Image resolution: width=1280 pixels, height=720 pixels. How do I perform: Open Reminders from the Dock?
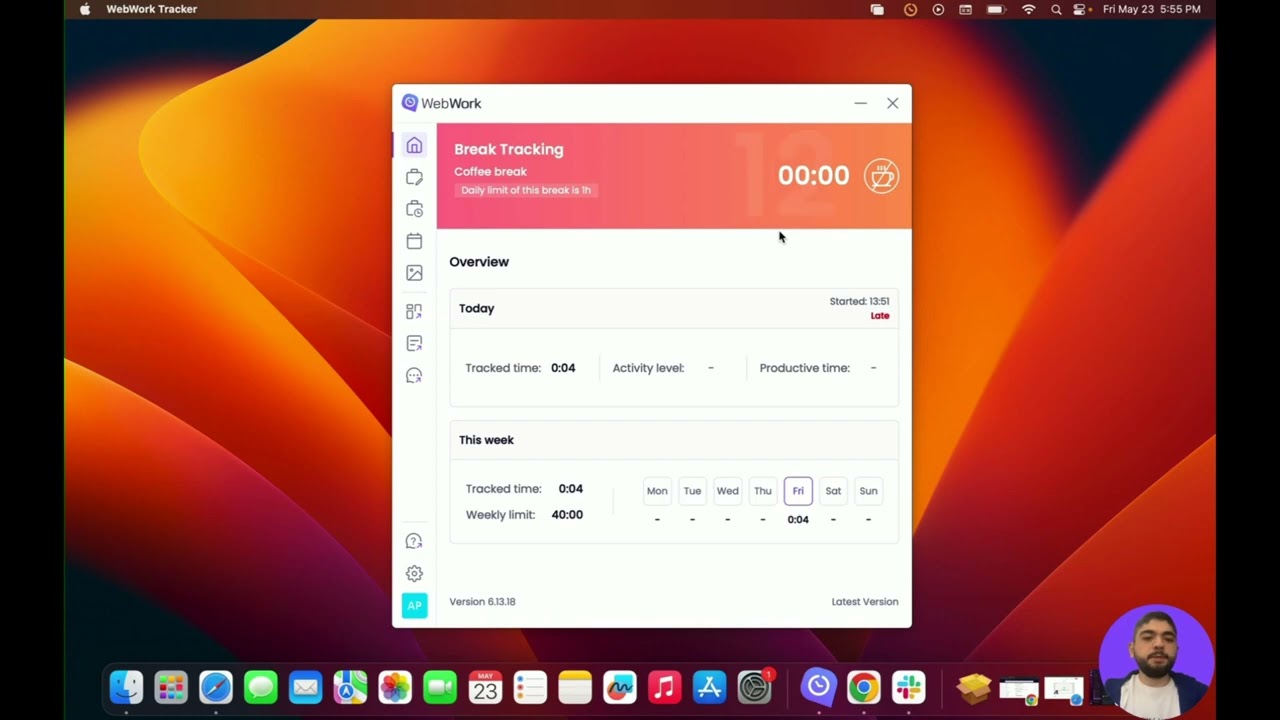point(530,687)
